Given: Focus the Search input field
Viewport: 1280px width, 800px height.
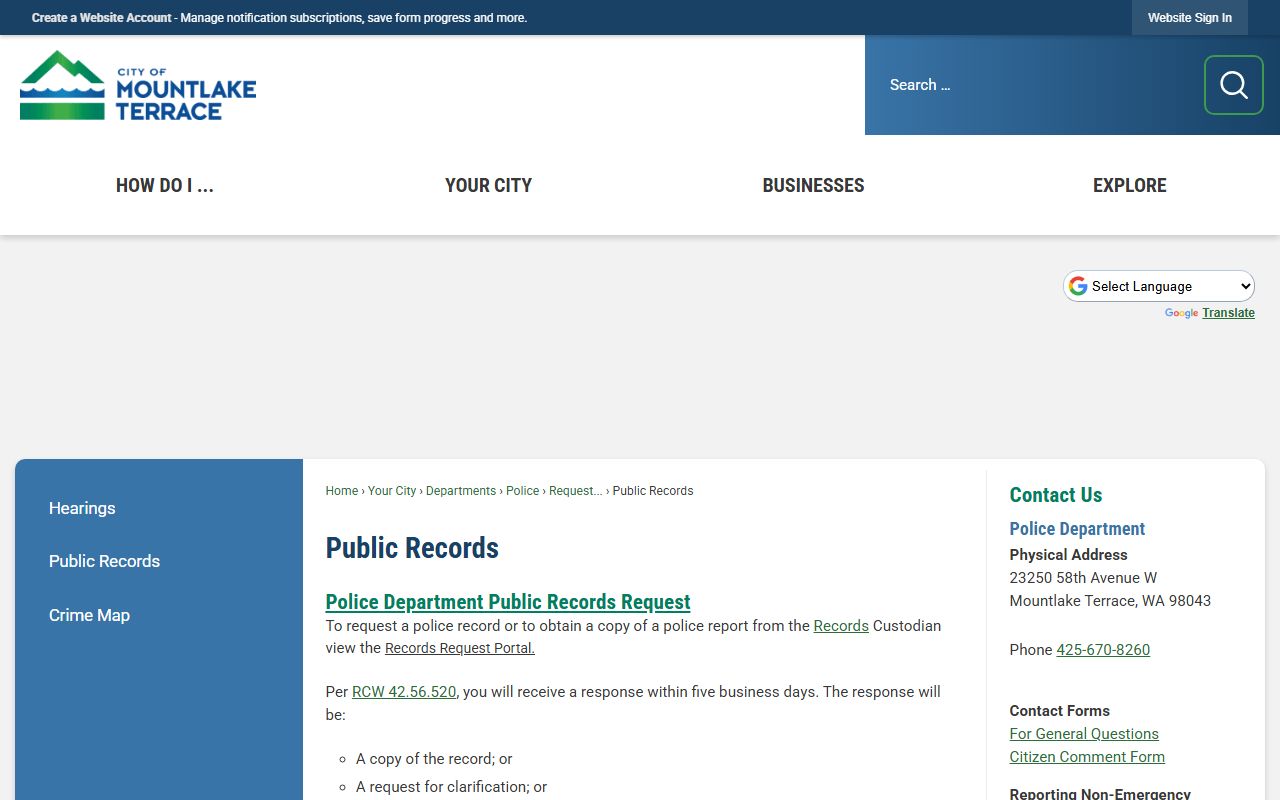Looking at the screenshot, I should tap(1035, 85).
